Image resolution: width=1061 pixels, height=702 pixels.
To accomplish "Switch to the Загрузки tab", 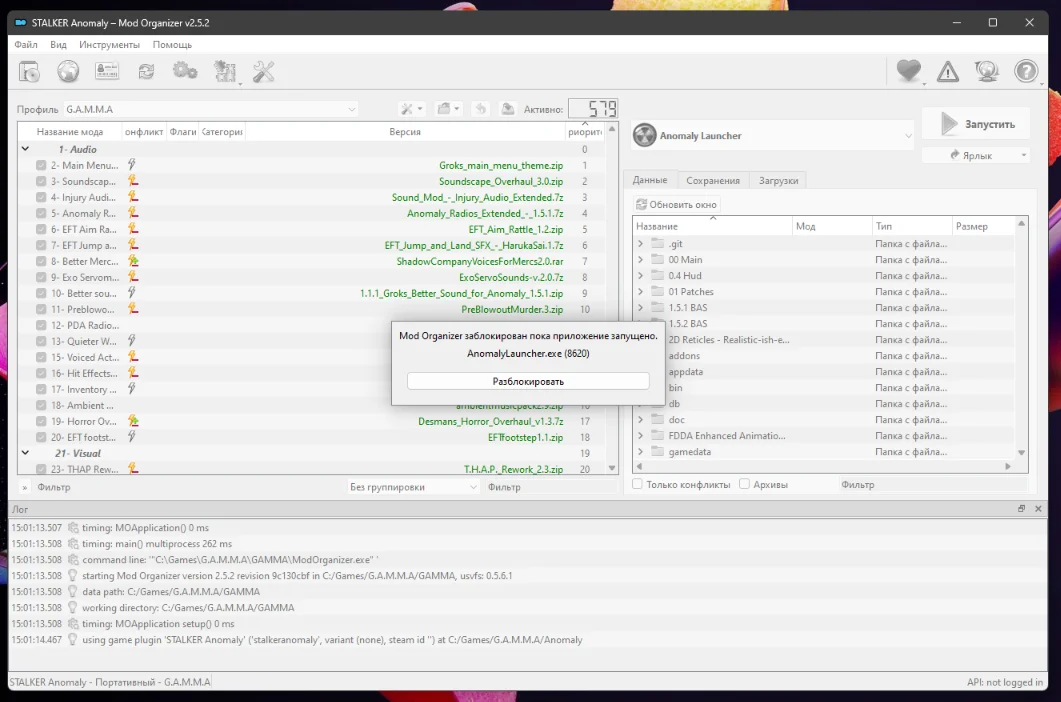I will (x=778, y=180).
